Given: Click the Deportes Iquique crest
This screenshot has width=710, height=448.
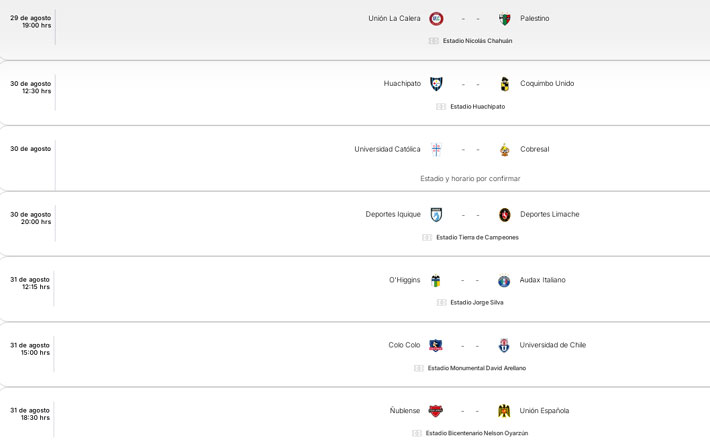Looking at the screenshot, I should [x=436, y=214].
